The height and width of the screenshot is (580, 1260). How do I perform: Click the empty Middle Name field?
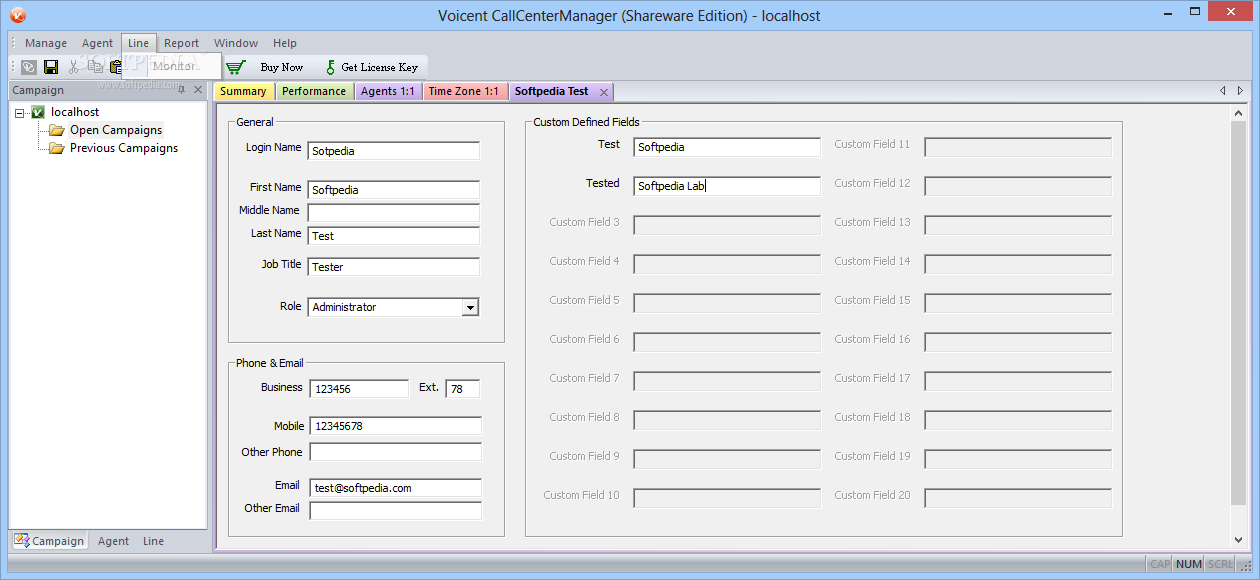click(x=394, y=213)
